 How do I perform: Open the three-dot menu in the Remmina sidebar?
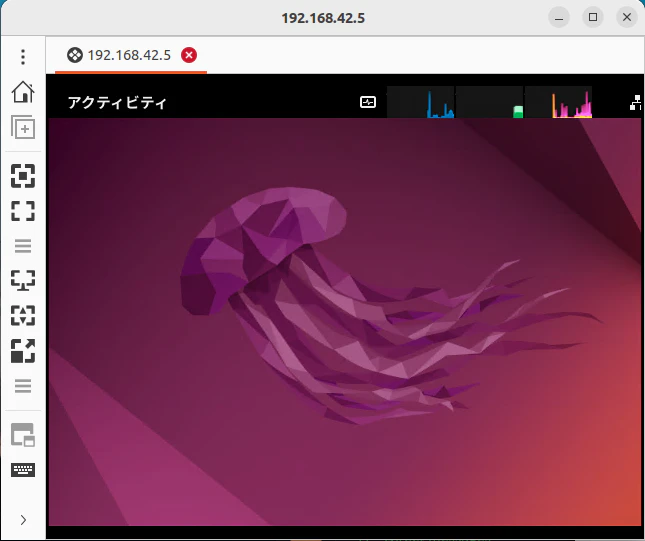coord(23,57)
